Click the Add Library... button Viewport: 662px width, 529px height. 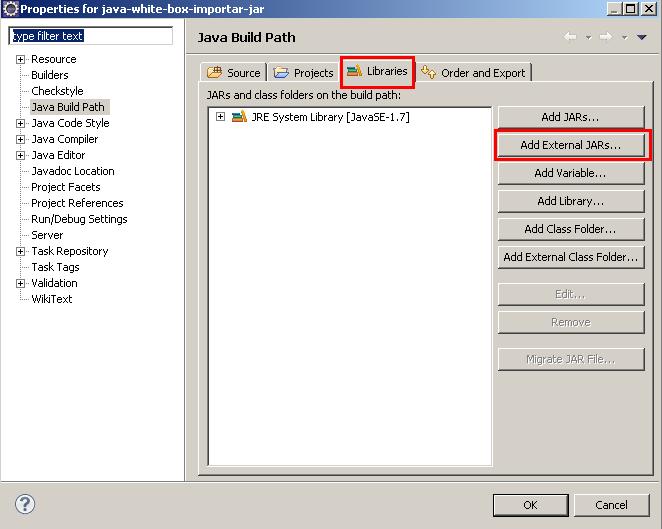point(571,201)
